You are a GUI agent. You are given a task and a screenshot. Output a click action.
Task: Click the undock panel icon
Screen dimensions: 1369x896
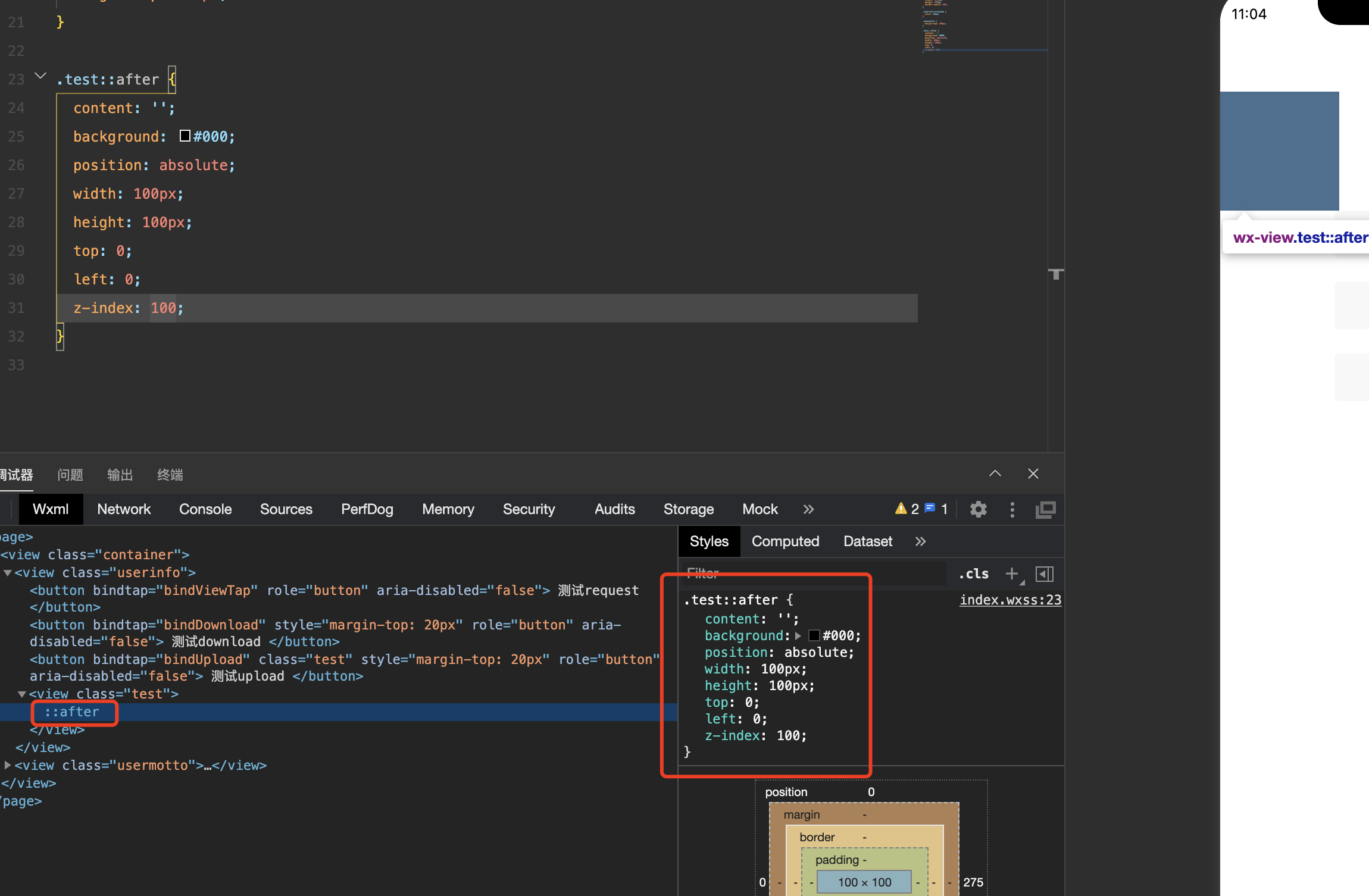tap(1045, 509)
